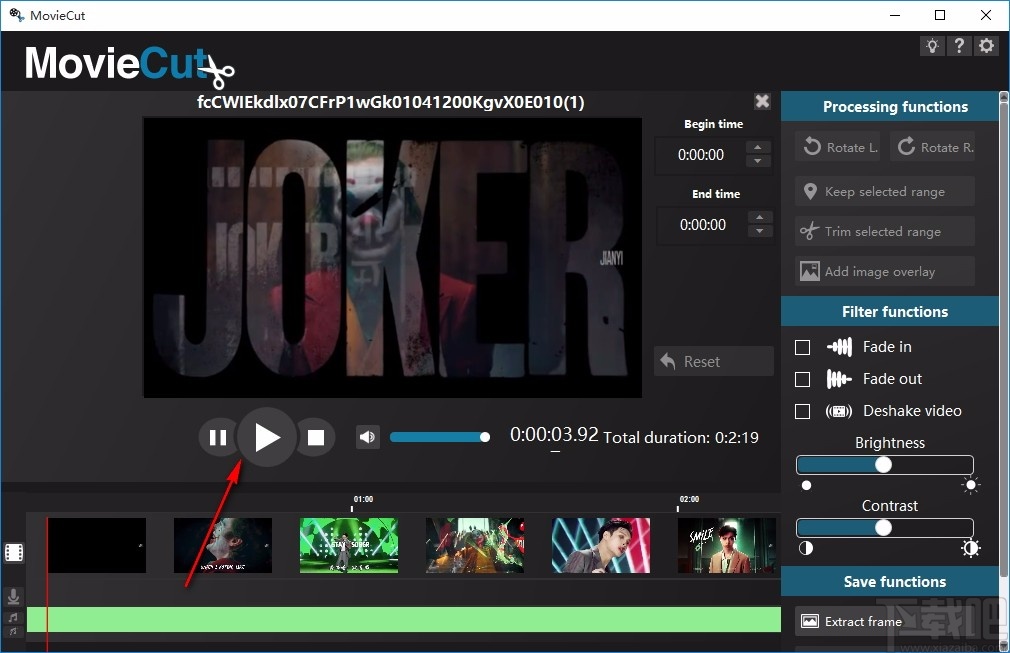Click the Filter functions header

[x=890, y=312]
